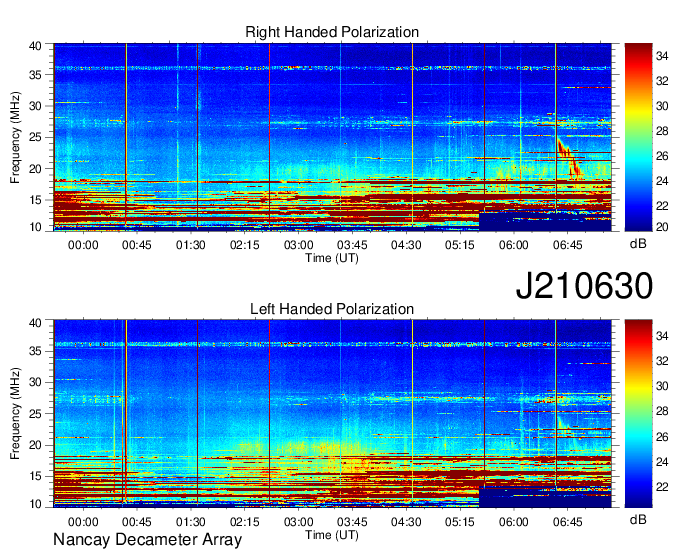Screen dimensions: 680x552
Task: Click the 20 MHz tick label of Left Handed plot
Action: click(35, 445)
